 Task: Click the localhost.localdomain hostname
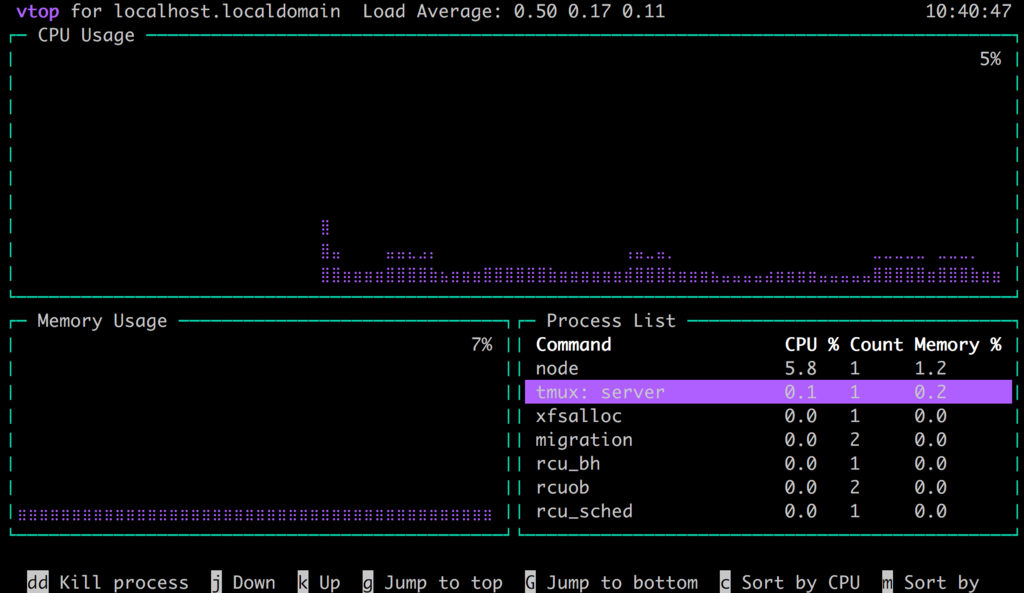click(227, 11)
